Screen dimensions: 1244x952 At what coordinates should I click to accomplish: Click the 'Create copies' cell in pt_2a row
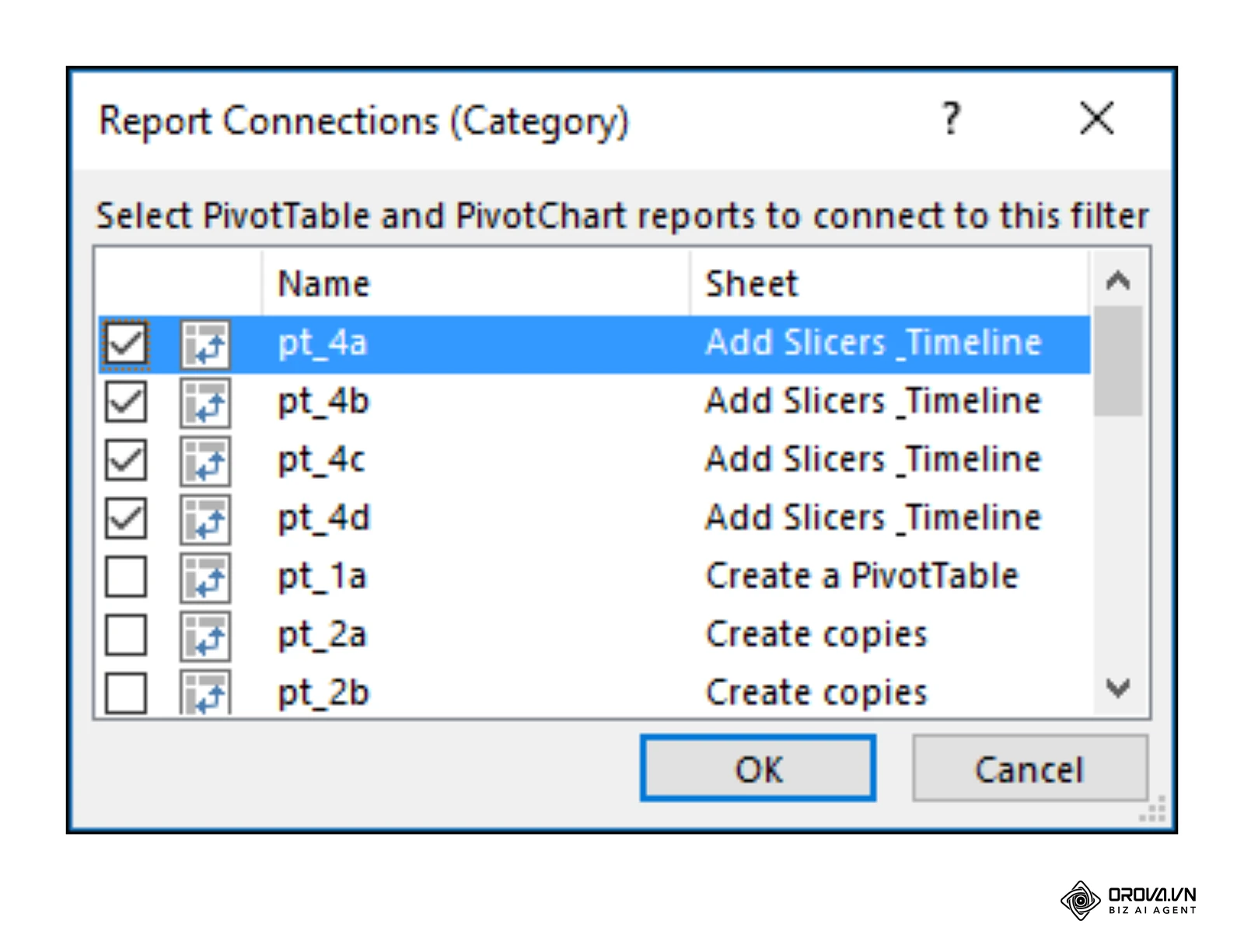816,635
